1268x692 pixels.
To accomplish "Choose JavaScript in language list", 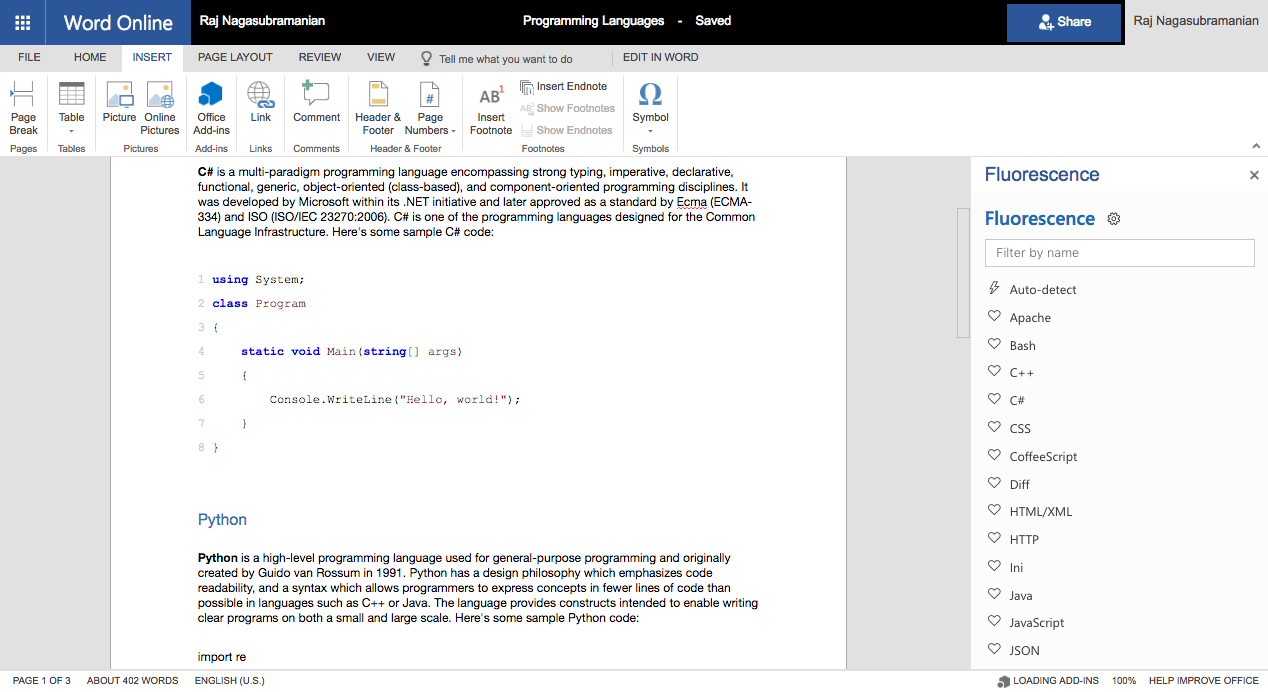I will pos(1037,623).
